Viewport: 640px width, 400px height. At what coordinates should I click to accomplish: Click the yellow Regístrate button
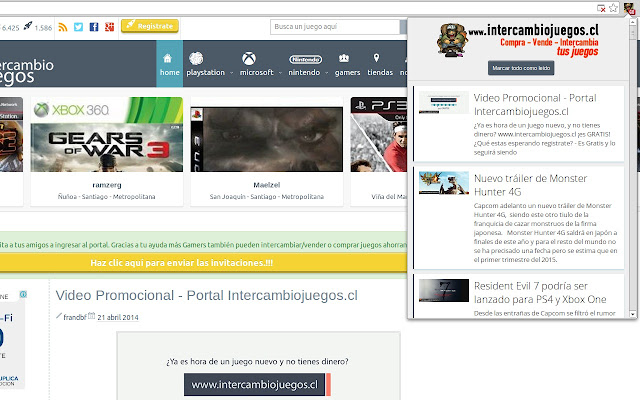(150, 26)
